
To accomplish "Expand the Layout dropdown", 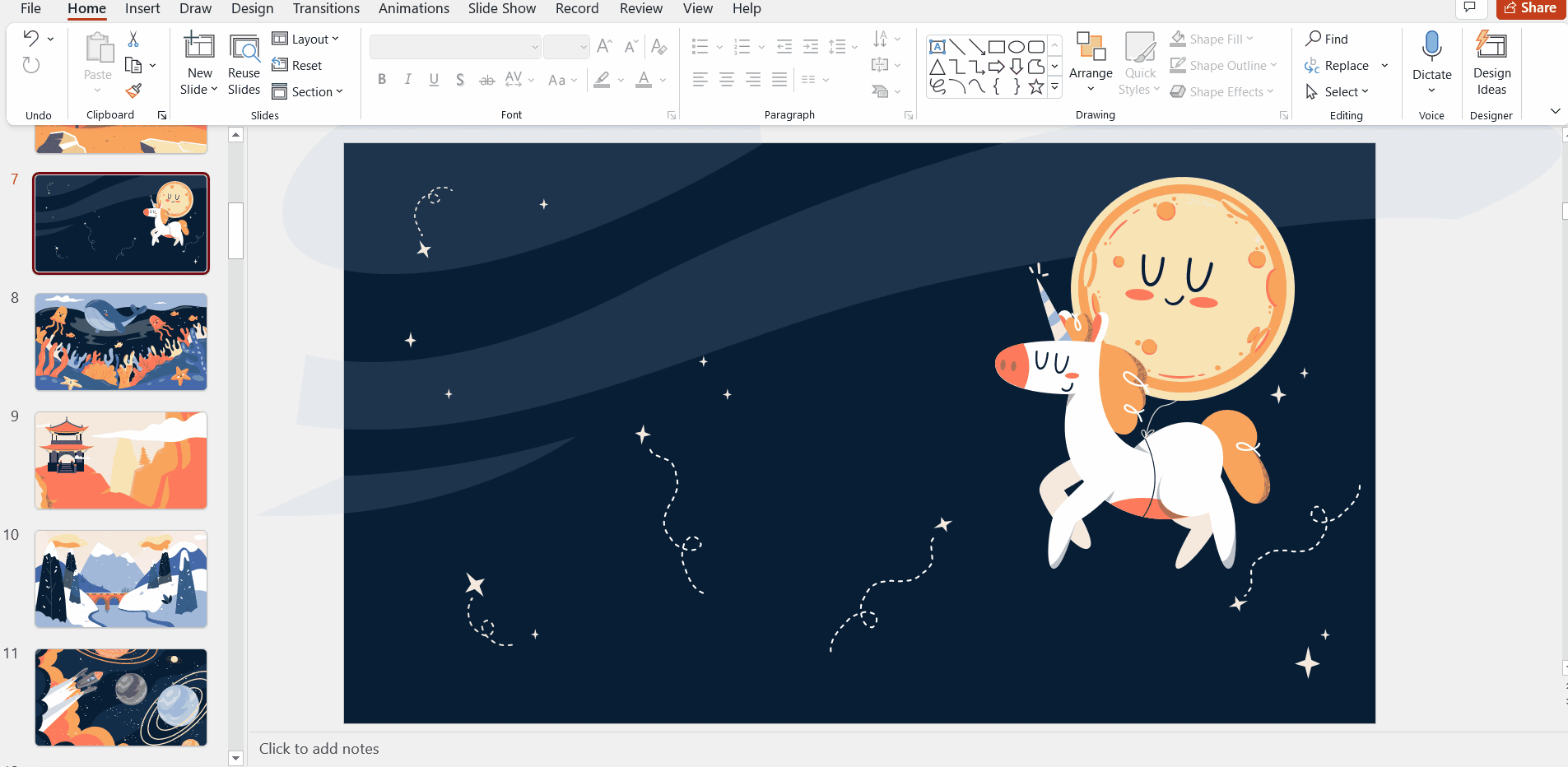I will point(305,40).
